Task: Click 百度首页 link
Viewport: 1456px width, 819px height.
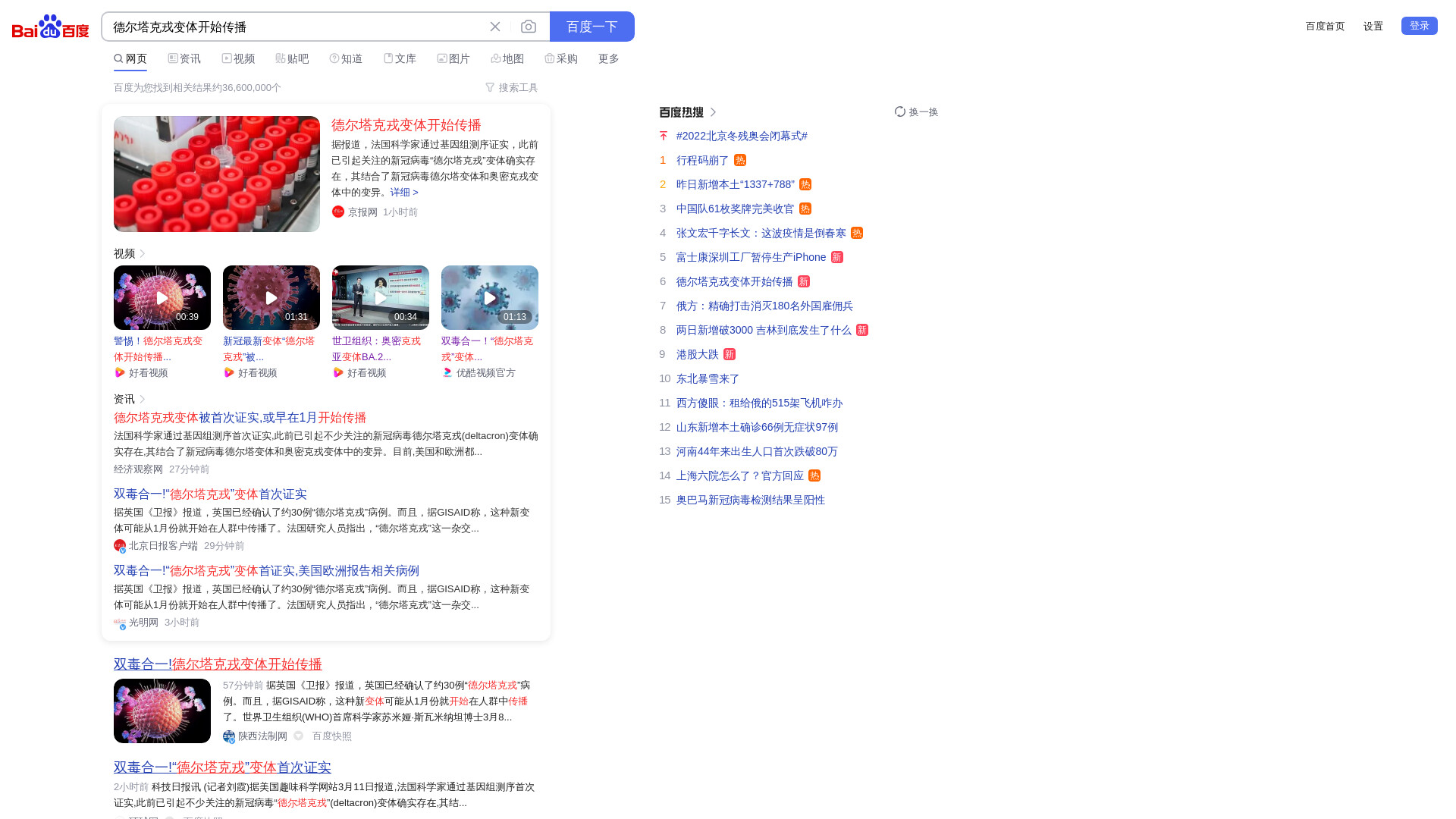Action: point(1325,26)
